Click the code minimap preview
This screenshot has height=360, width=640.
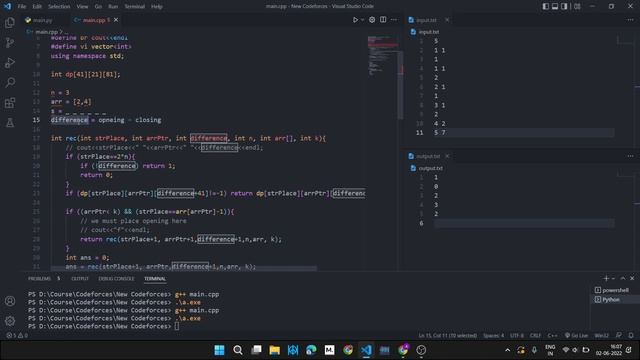(383, 57)
